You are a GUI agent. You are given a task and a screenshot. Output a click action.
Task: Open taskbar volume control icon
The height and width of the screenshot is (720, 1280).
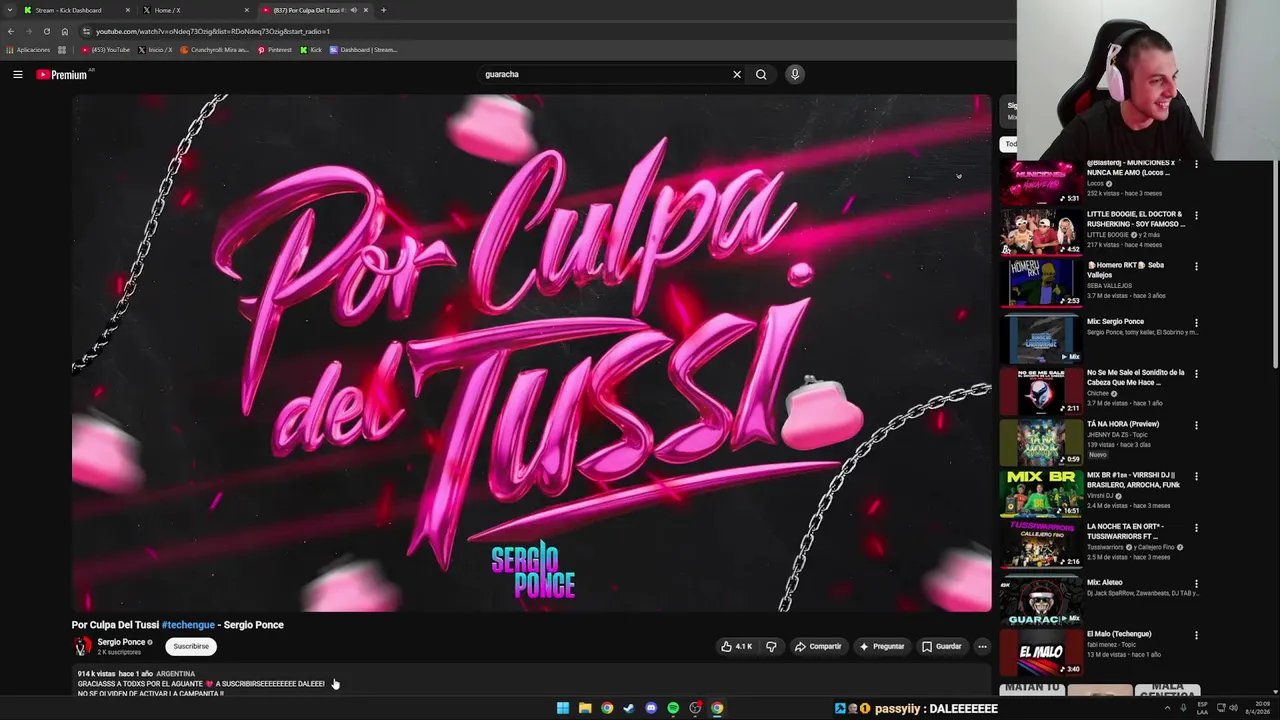(x=1235, y=708)
